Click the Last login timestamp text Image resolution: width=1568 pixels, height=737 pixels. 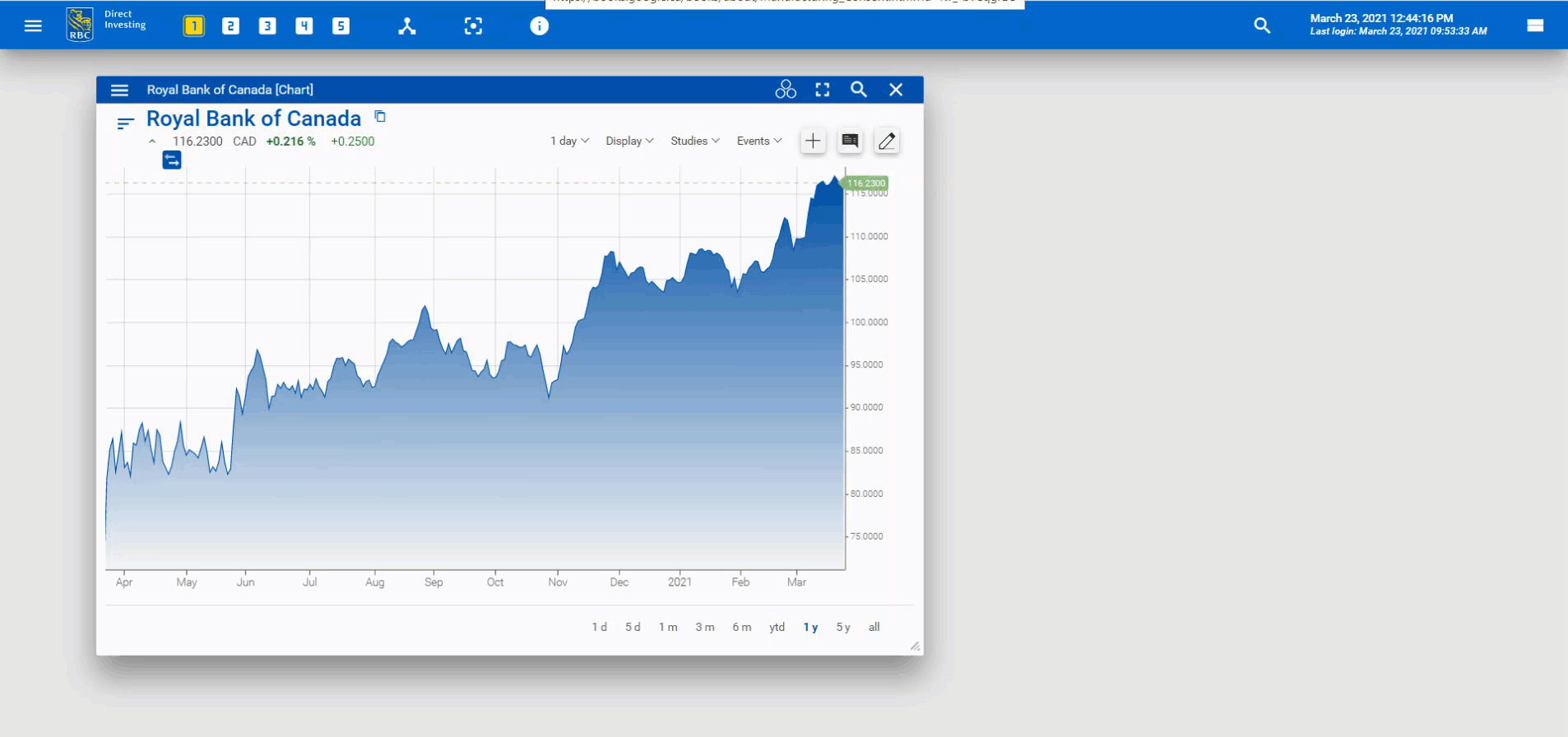pyautogui.click(x=1399, y=31)
